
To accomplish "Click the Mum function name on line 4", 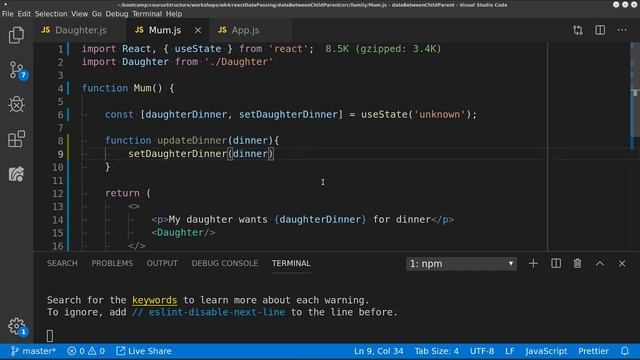I will click(142, 88).
